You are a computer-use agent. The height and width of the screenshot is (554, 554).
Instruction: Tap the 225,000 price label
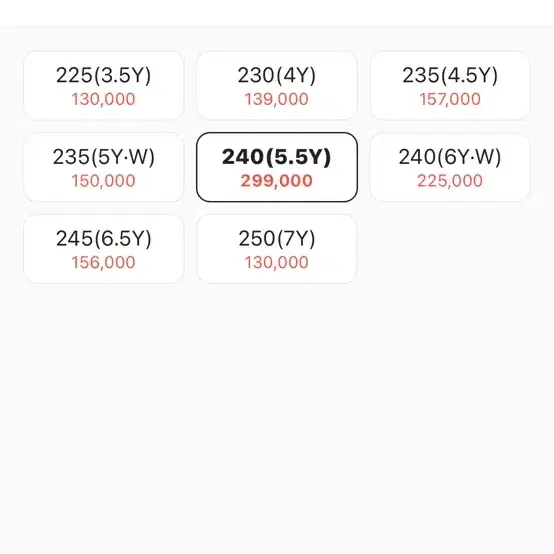click(450, 181)
